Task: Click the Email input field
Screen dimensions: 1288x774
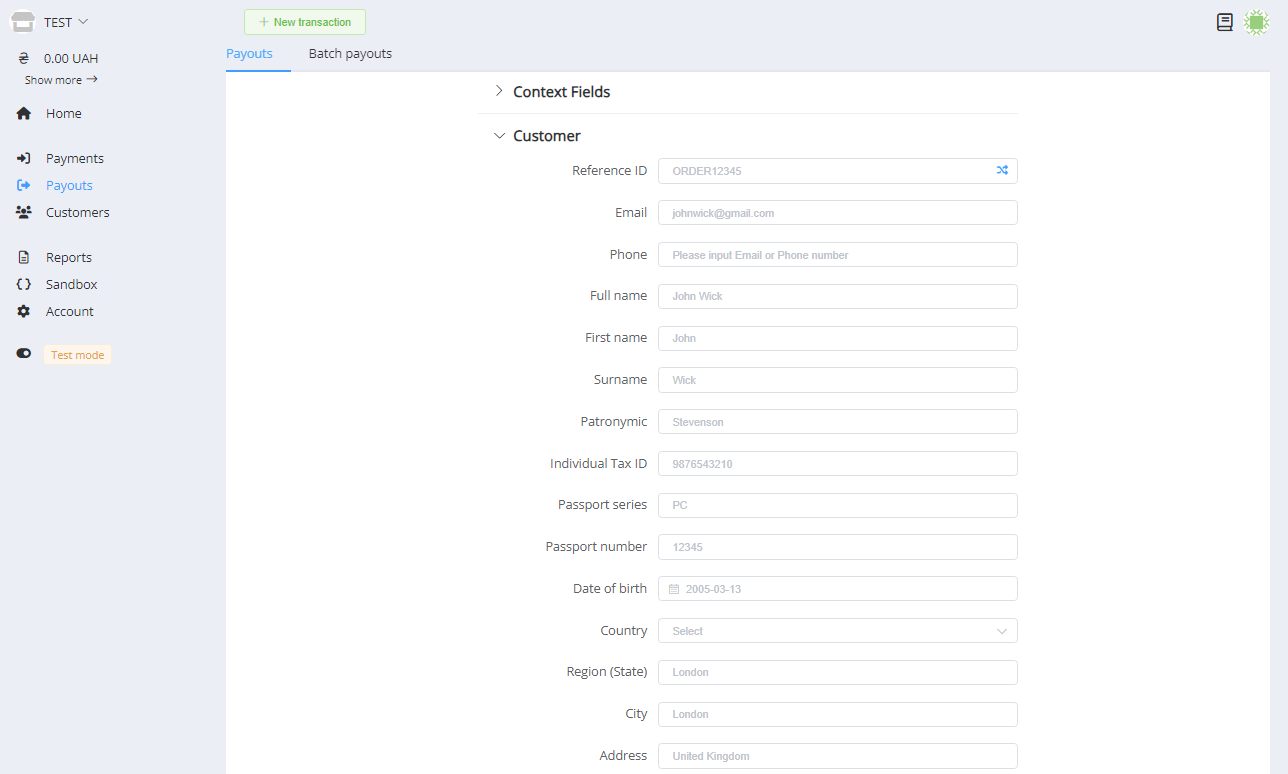Action: 837,213
